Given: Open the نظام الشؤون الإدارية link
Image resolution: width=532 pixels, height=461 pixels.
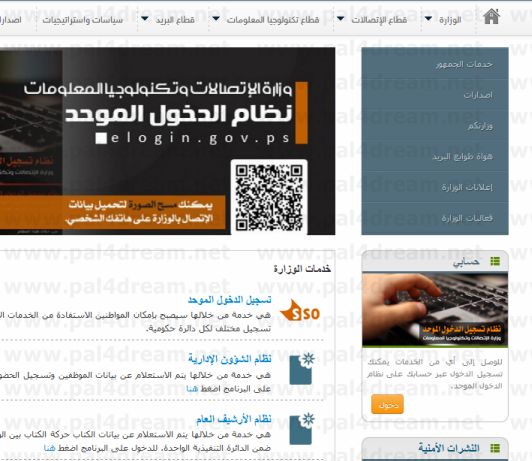Looking at the screenshot, I should coord(230,359).
